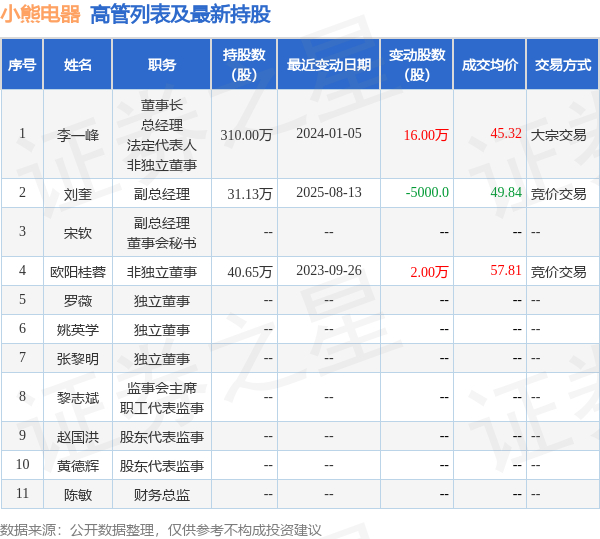Click the 董事会秘书 position text
The height and width of the screenshot is (539, 600).
[x=162, y=243]
